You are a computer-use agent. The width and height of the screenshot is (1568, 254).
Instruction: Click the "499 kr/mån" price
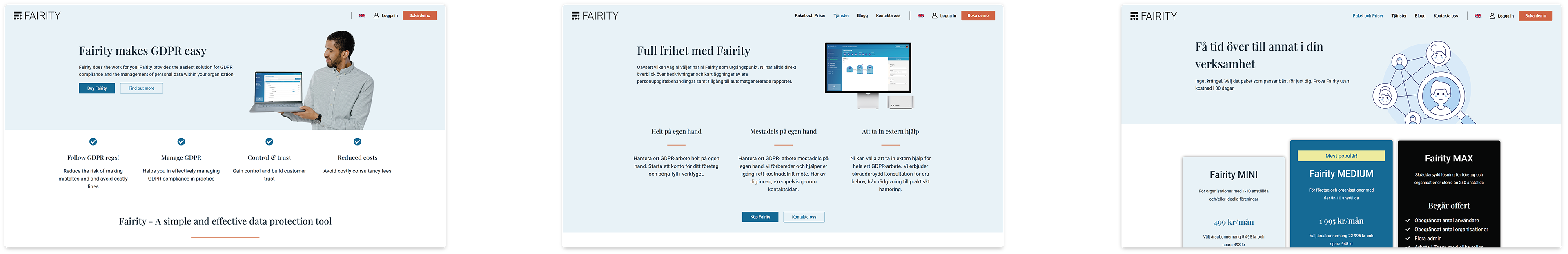tap(1233, 222)
